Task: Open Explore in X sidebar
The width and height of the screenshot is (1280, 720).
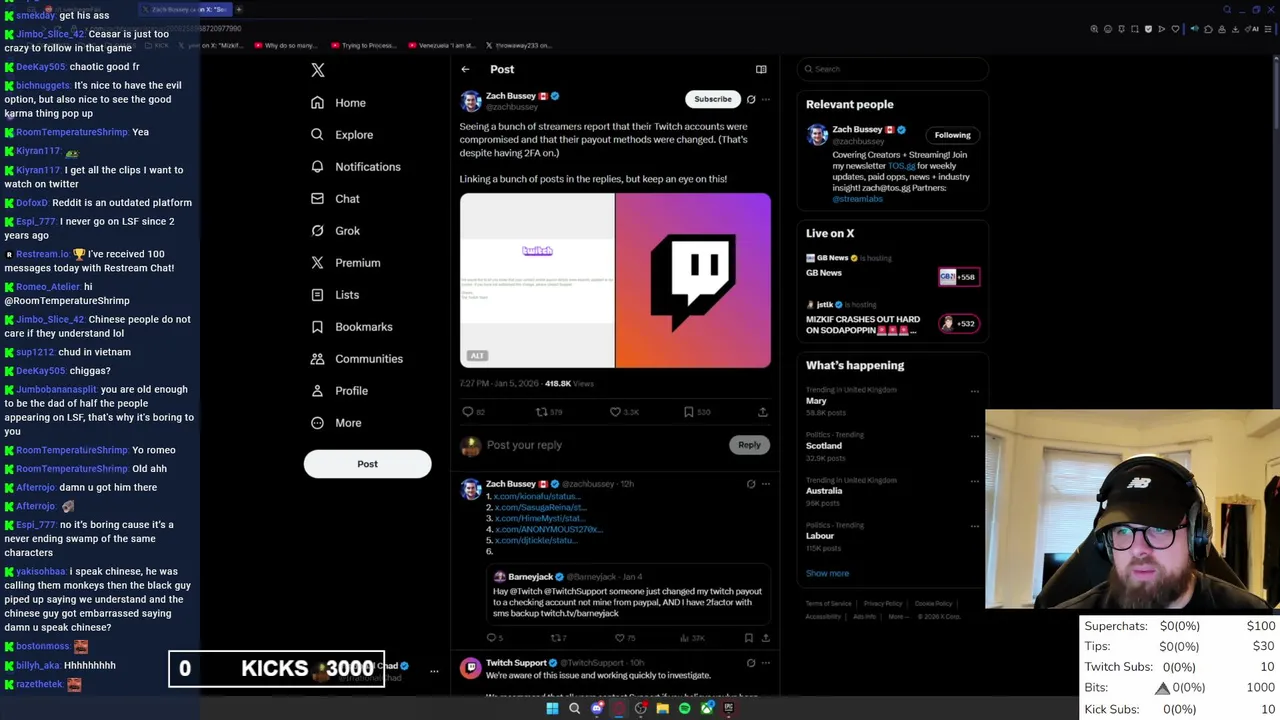Action: (x=341, y=135)
